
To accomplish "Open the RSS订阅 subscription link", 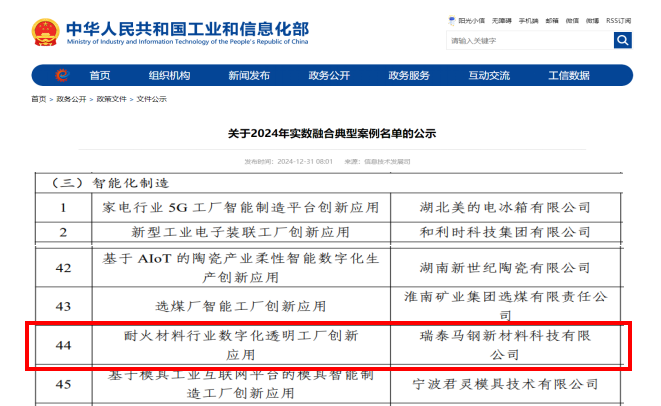I will [x=619, y=20].
